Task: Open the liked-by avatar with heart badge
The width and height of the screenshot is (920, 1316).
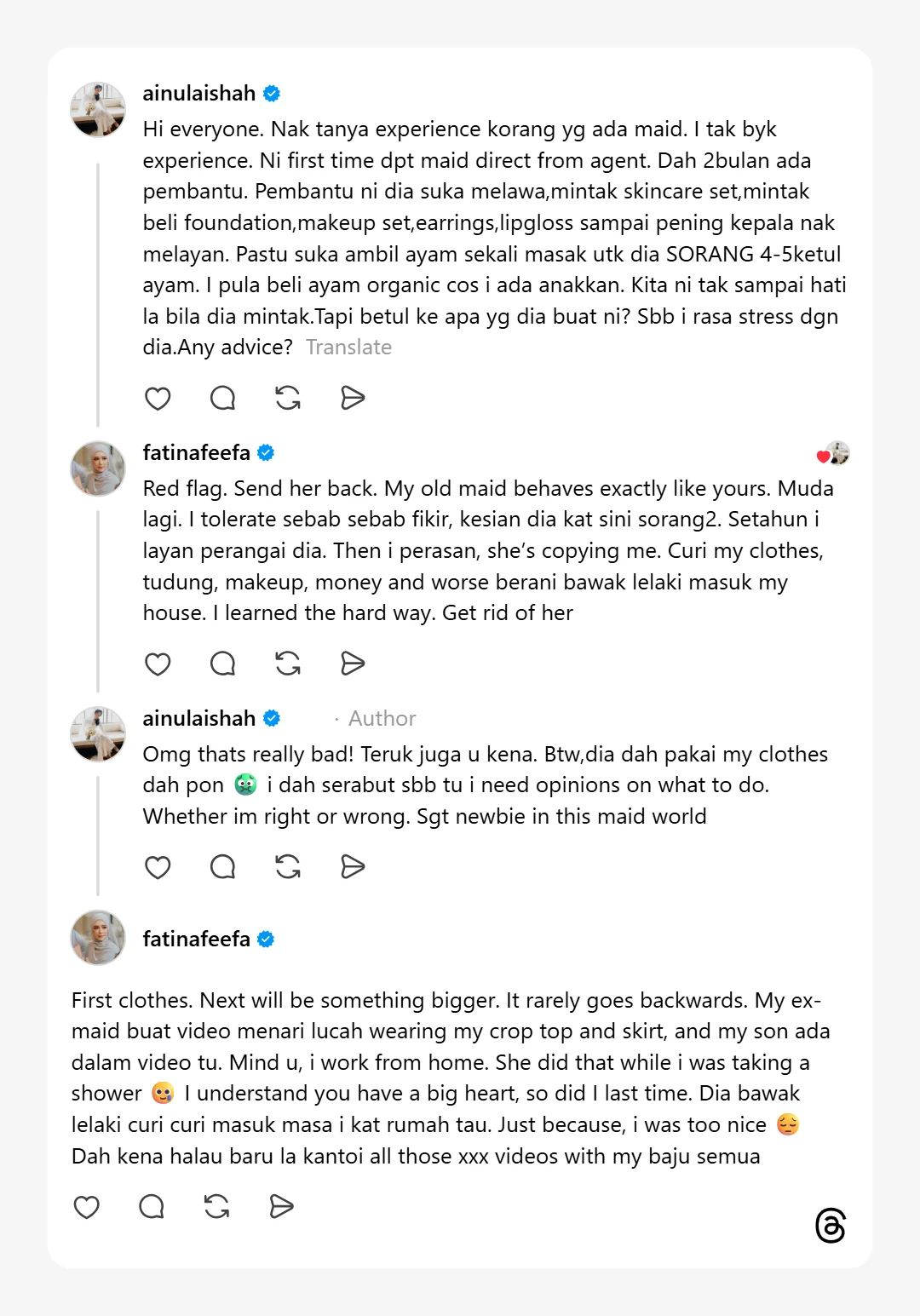Action: point(835,453)
